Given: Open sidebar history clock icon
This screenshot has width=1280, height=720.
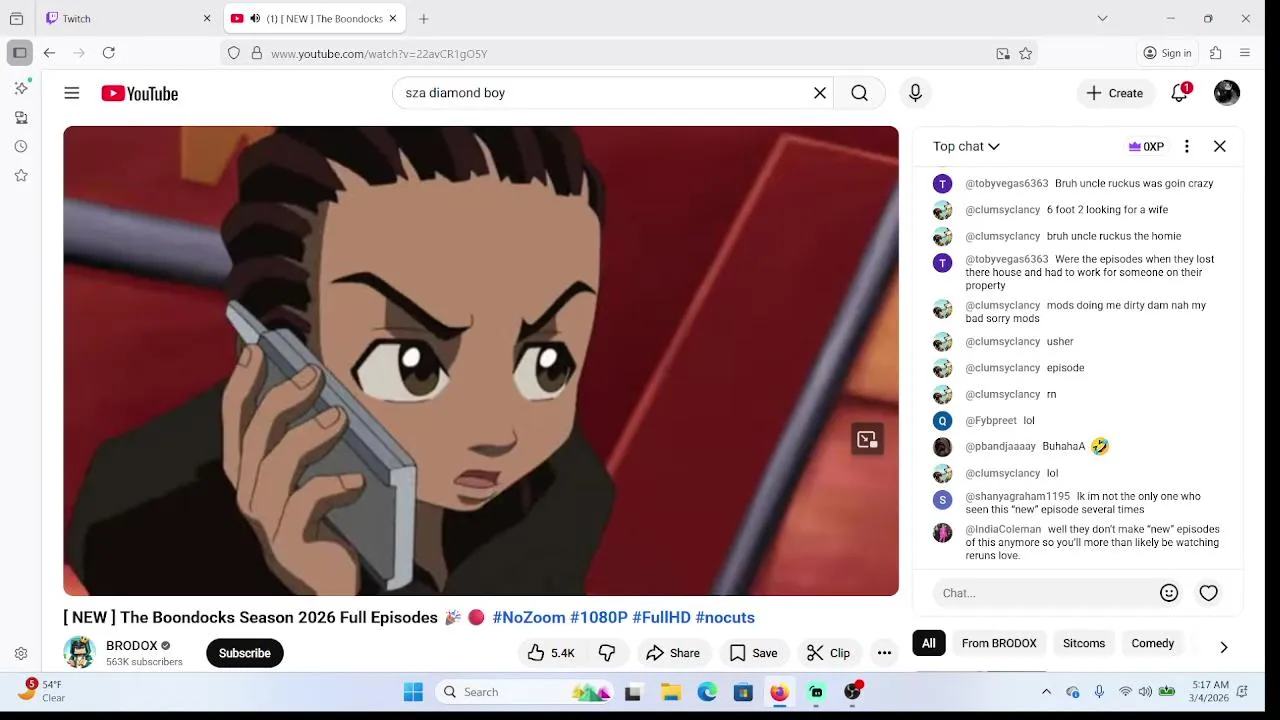Looking at the screenshot, I should [21, 146].
